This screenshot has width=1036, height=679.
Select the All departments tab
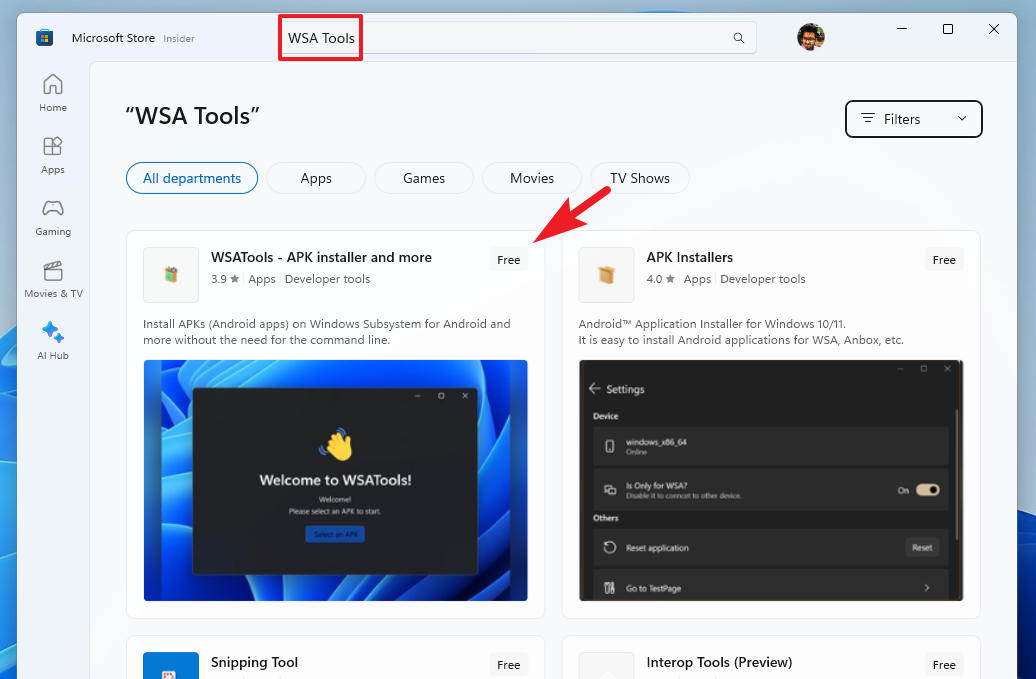pos(192,178)
